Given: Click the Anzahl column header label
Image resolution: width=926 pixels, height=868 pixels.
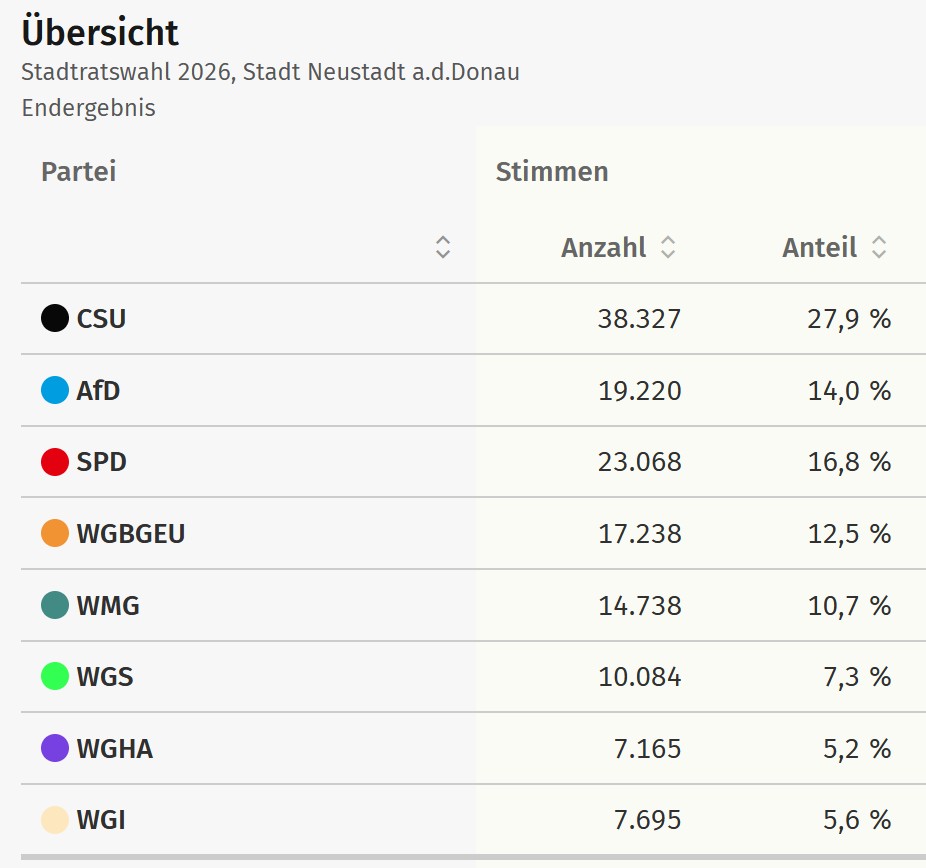Looking at the screenshot, I should (x=604, y=248).
